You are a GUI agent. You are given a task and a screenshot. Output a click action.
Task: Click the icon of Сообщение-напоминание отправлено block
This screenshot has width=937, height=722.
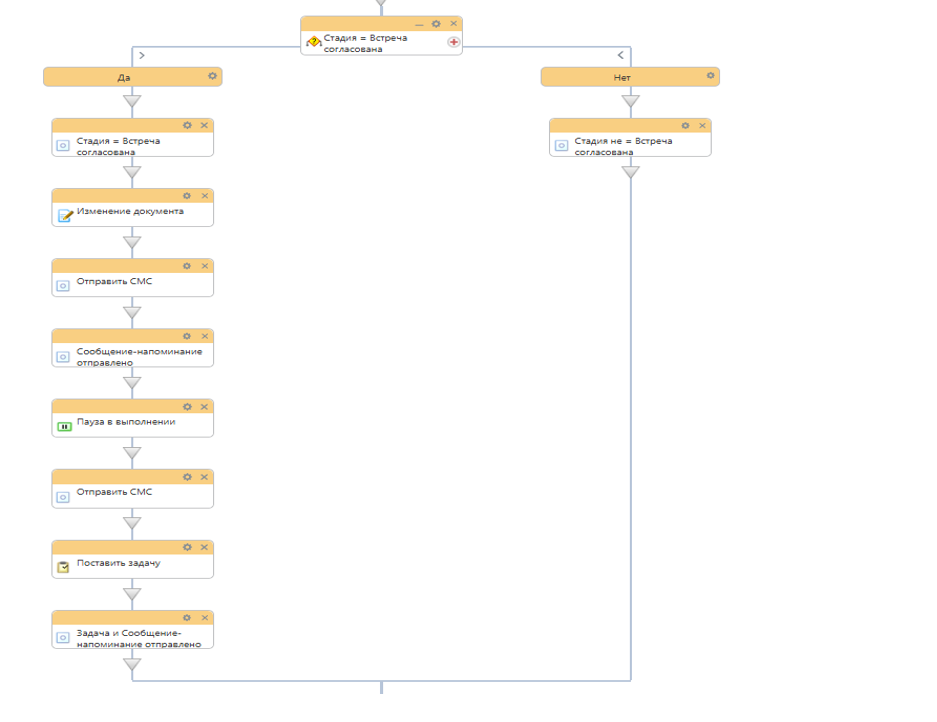tap(63, 357)
